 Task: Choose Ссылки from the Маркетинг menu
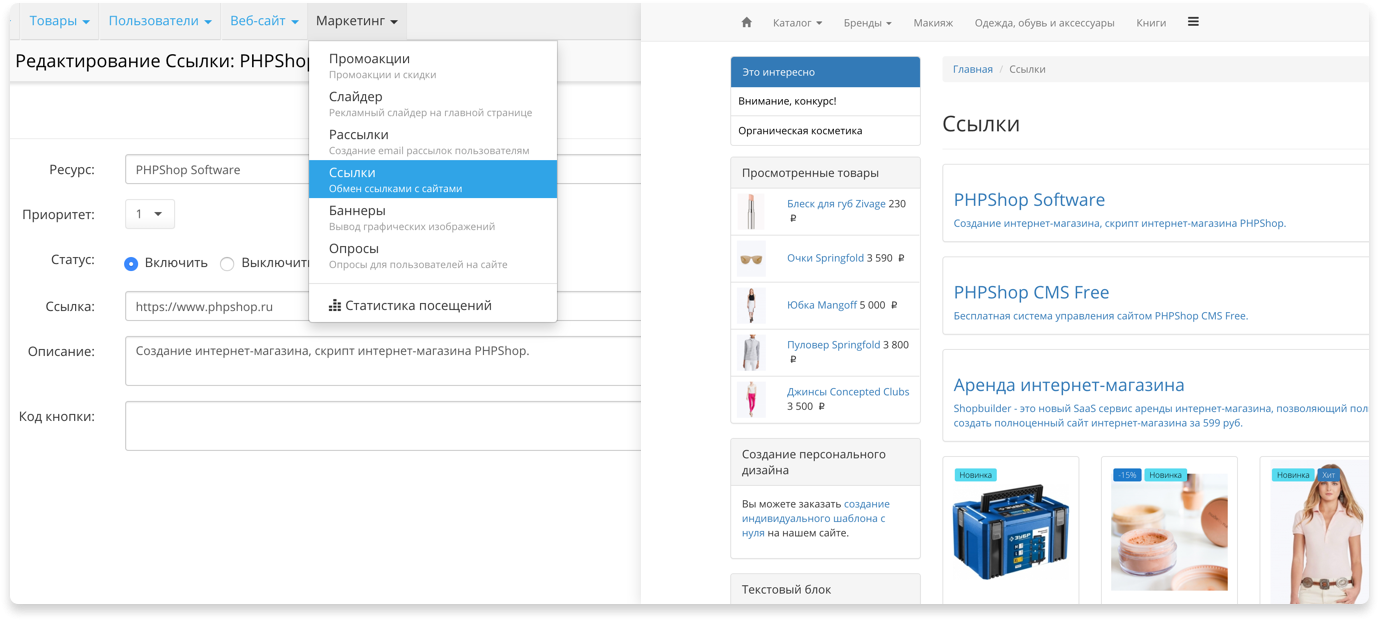point(433,179)
